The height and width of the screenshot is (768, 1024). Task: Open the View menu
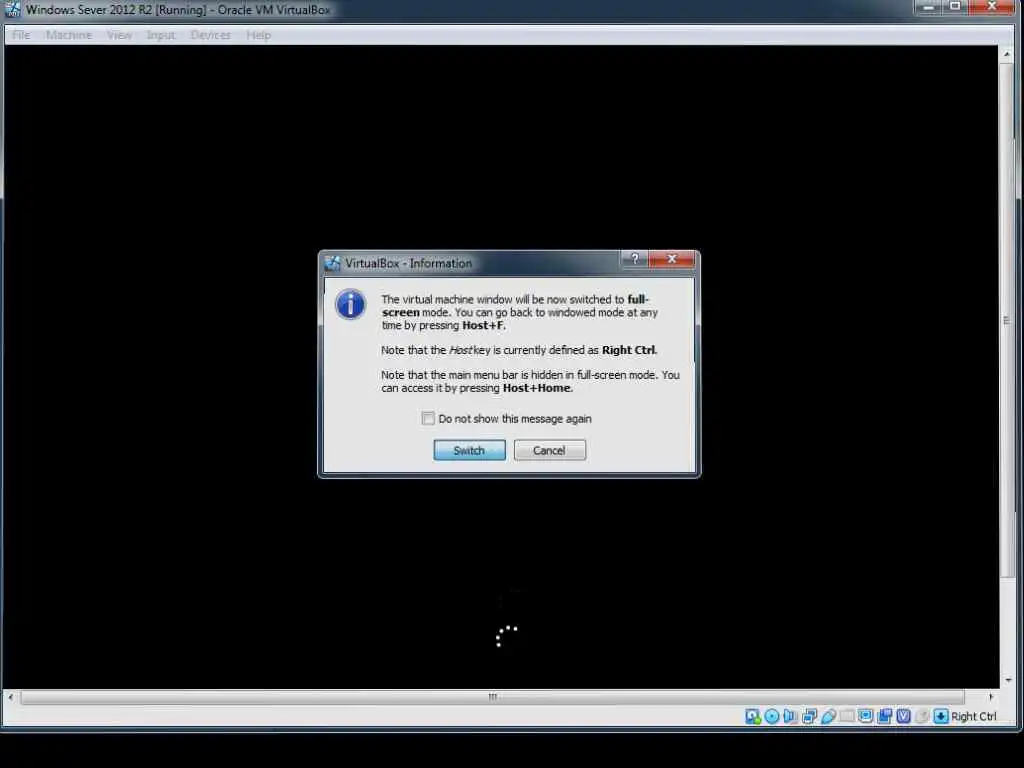(120, 35)
